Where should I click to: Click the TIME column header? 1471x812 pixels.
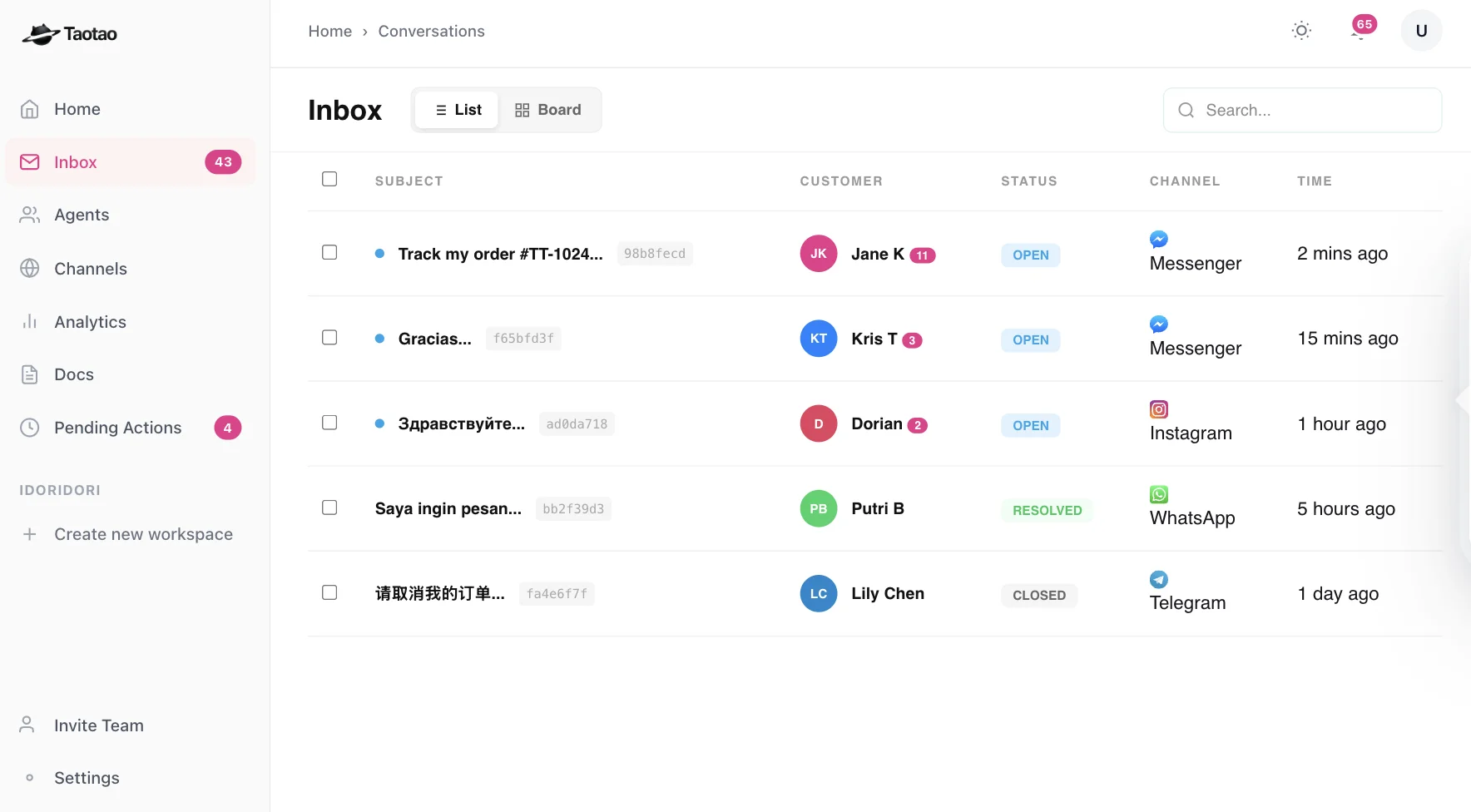click(1314, 181)
